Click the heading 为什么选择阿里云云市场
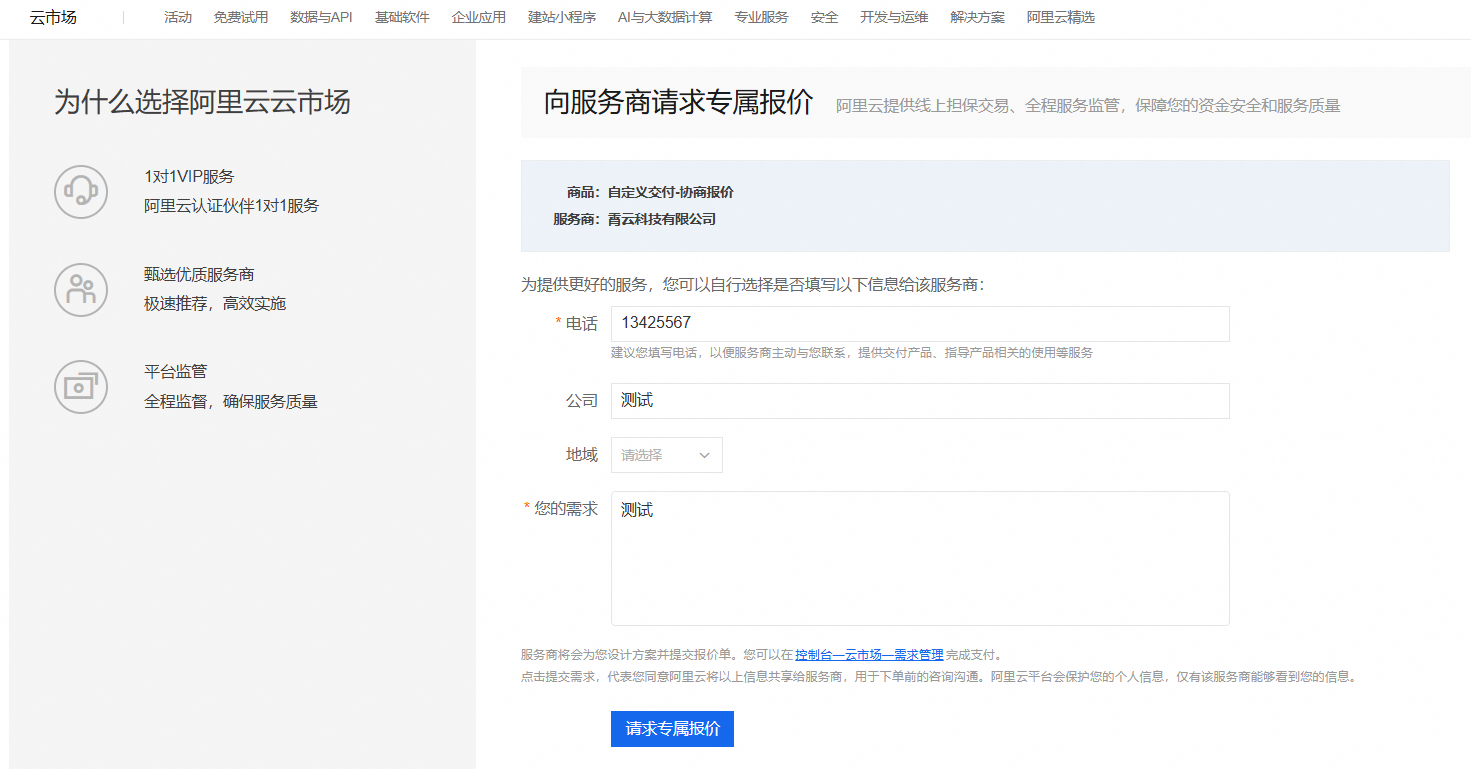Viewport: 1471px width, 769px height. pos(202,102)
